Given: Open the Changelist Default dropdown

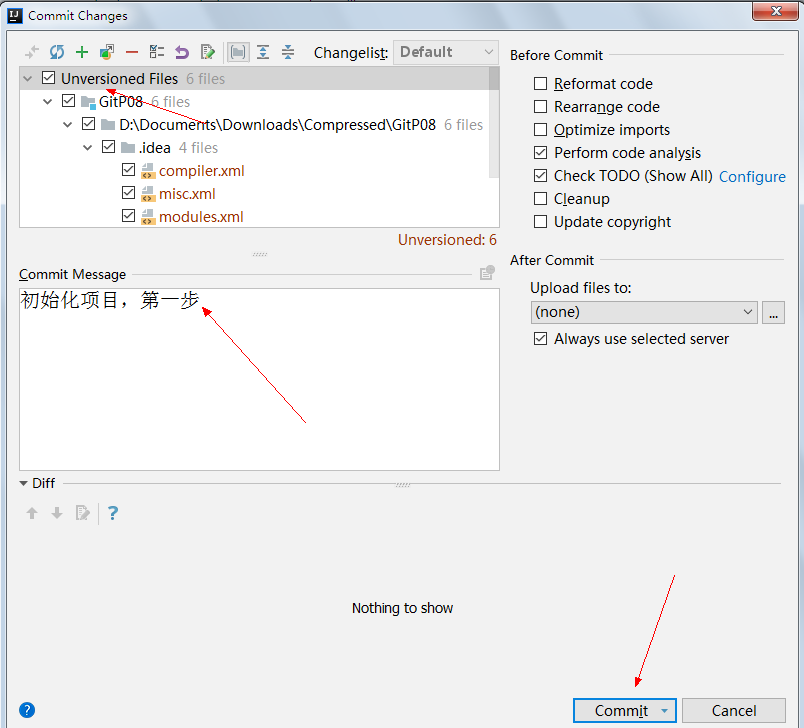Looking at the screenshot, I should (446, 52).
